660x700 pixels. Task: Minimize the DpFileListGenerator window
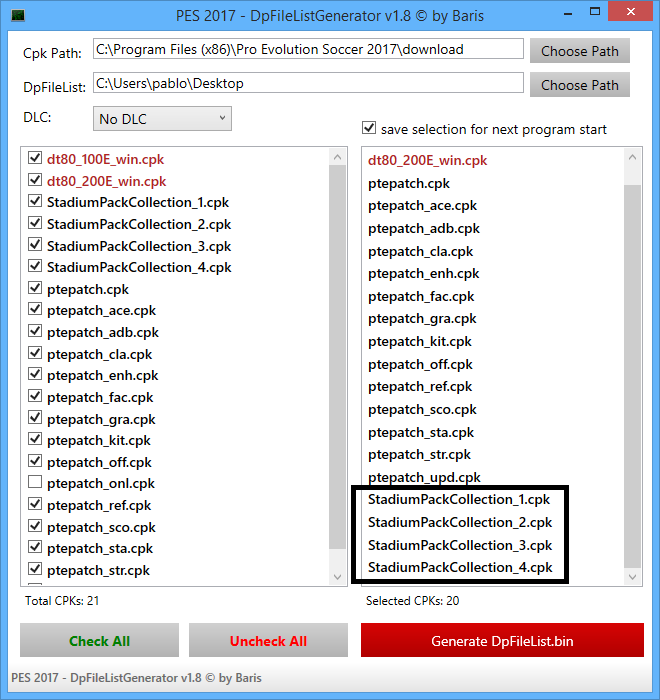click(x=568, y=14)
